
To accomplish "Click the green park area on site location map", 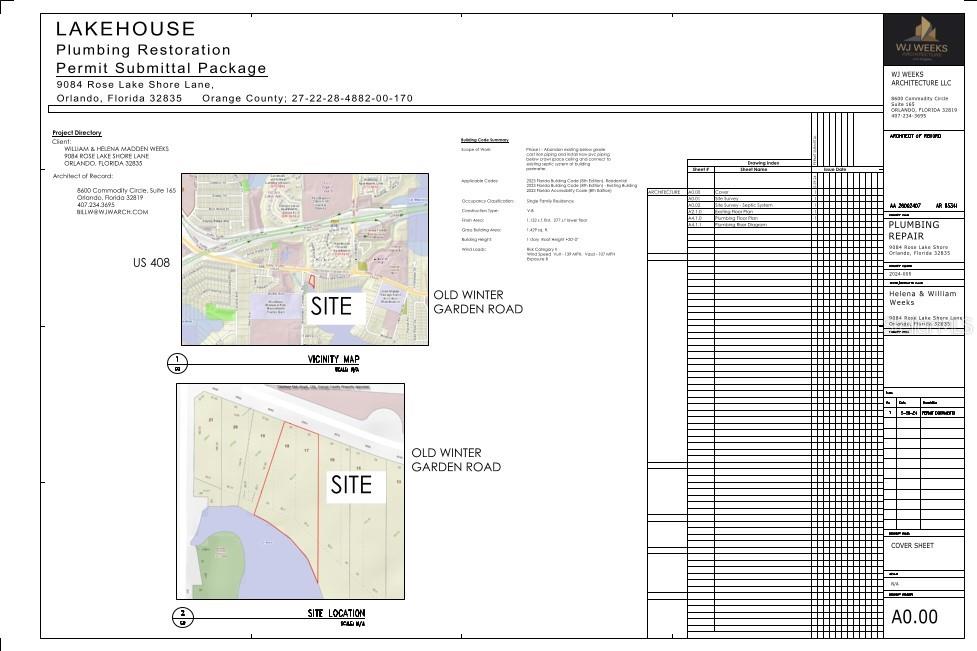I will click(x=215, y=561).
